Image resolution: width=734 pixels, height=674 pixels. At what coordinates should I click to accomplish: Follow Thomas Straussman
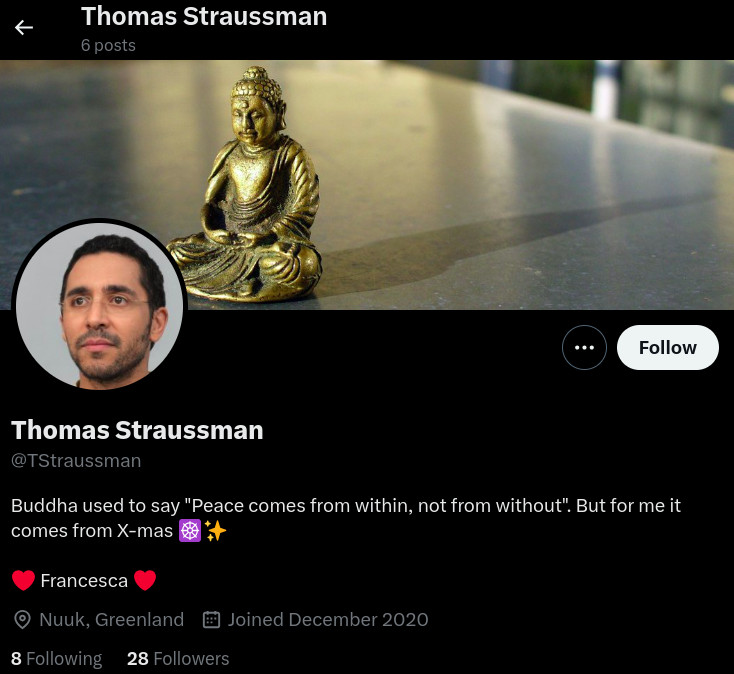668,347
